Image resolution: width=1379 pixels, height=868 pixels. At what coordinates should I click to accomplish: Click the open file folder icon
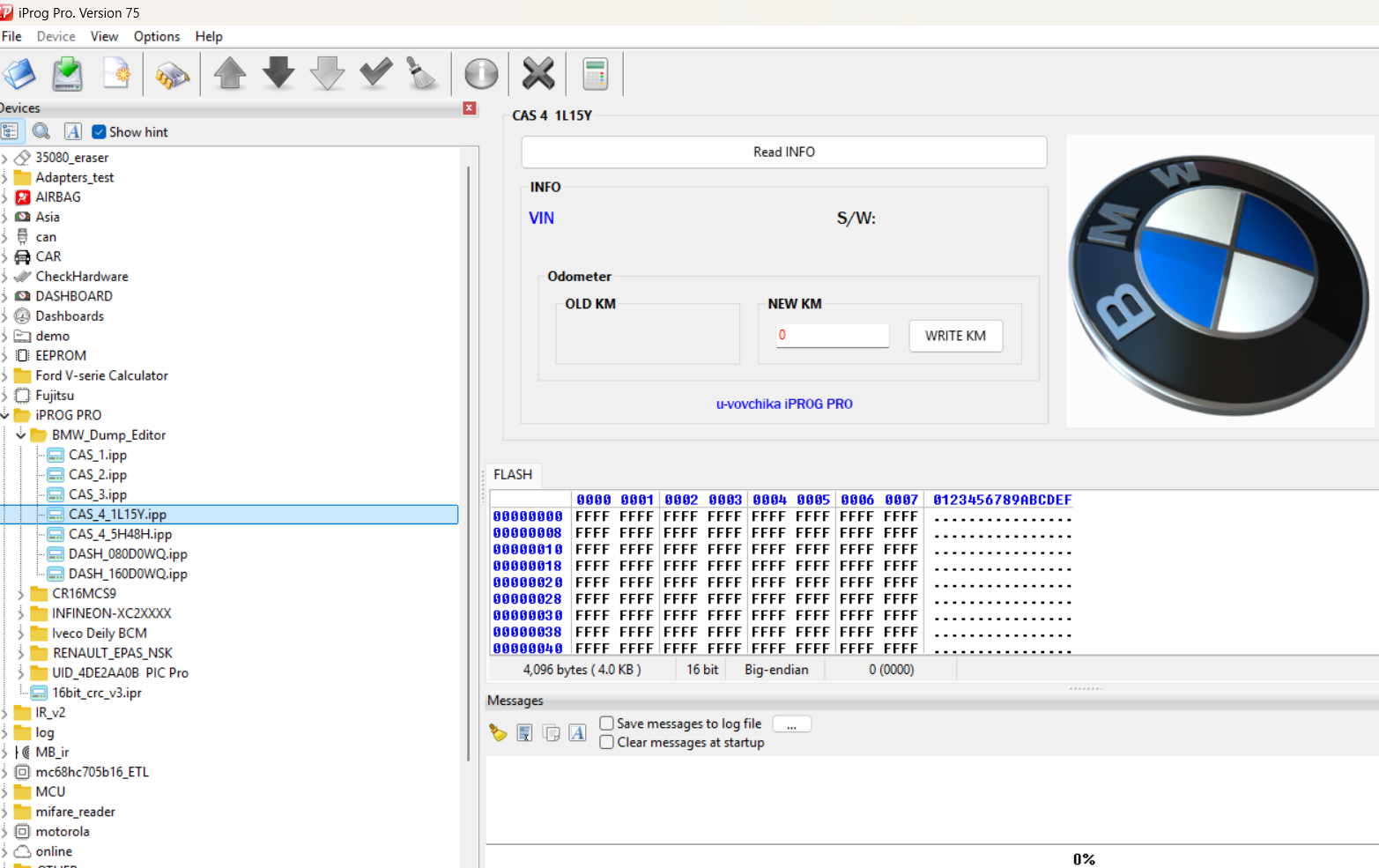point(19,74)
